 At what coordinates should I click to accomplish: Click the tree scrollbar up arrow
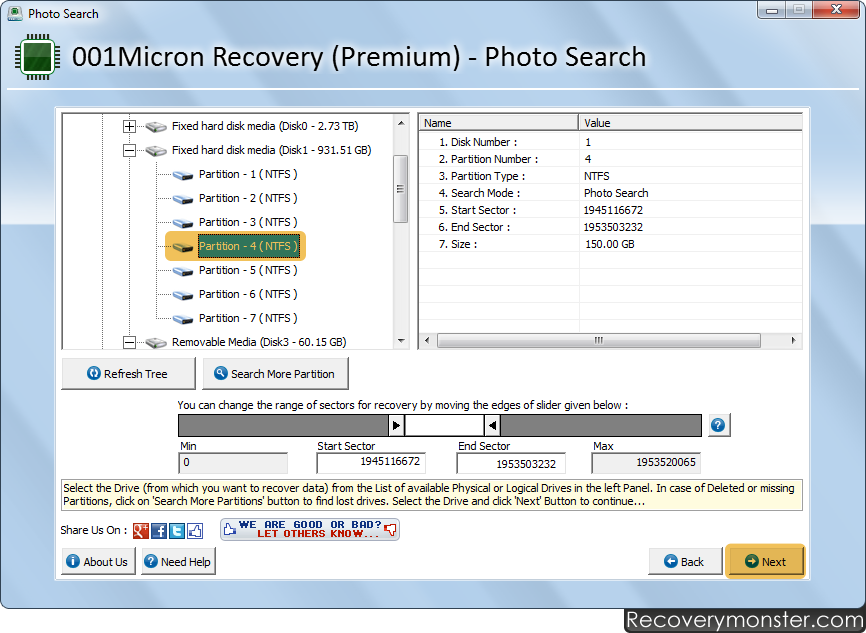[x=401, y=123]
